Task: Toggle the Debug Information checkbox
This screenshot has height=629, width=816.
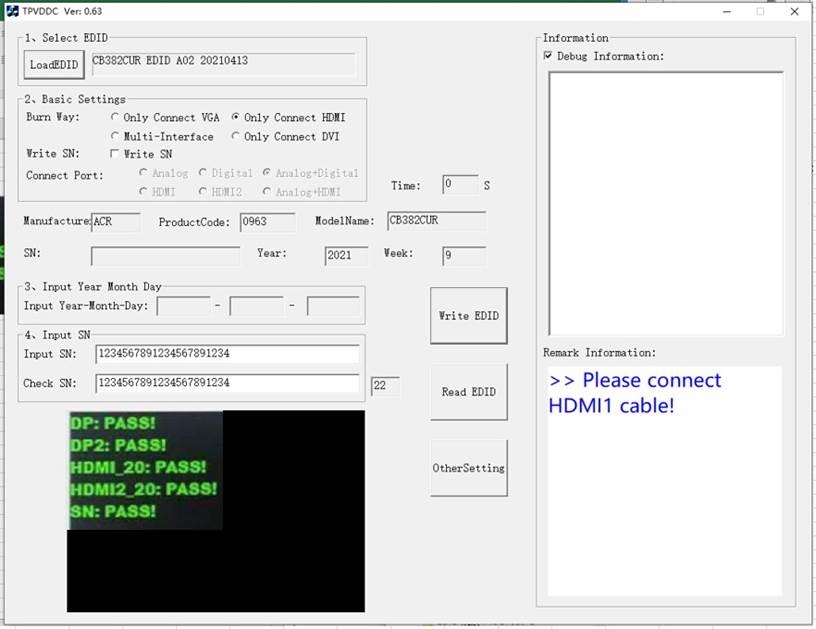Action: (546, 56)
